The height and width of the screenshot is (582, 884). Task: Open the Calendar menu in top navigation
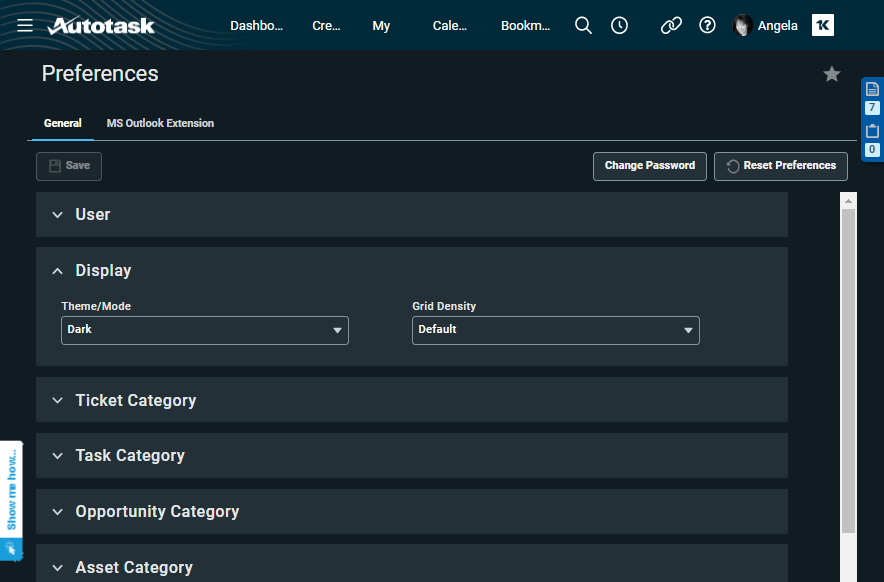click(x=449, y=26)
